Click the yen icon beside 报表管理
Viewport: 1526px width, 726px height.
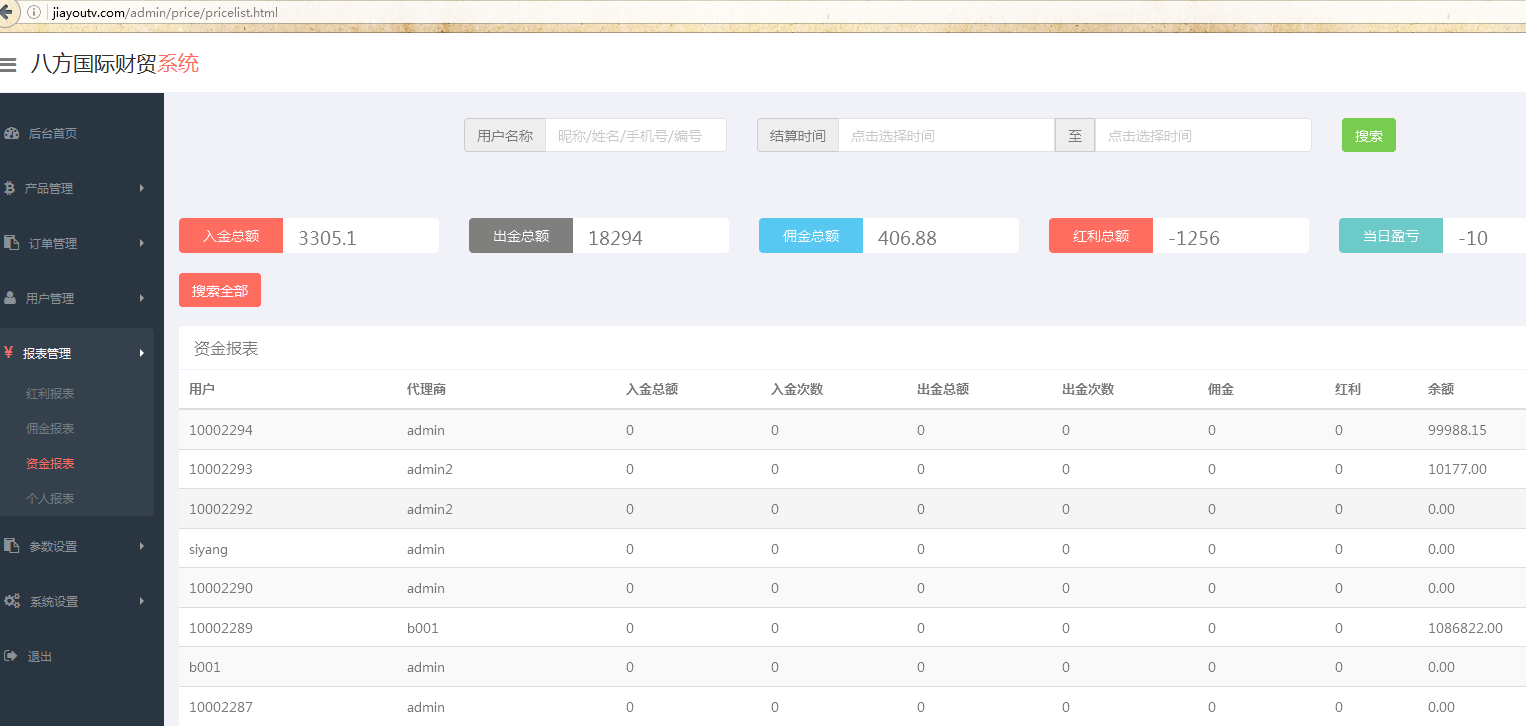(9, 353)
